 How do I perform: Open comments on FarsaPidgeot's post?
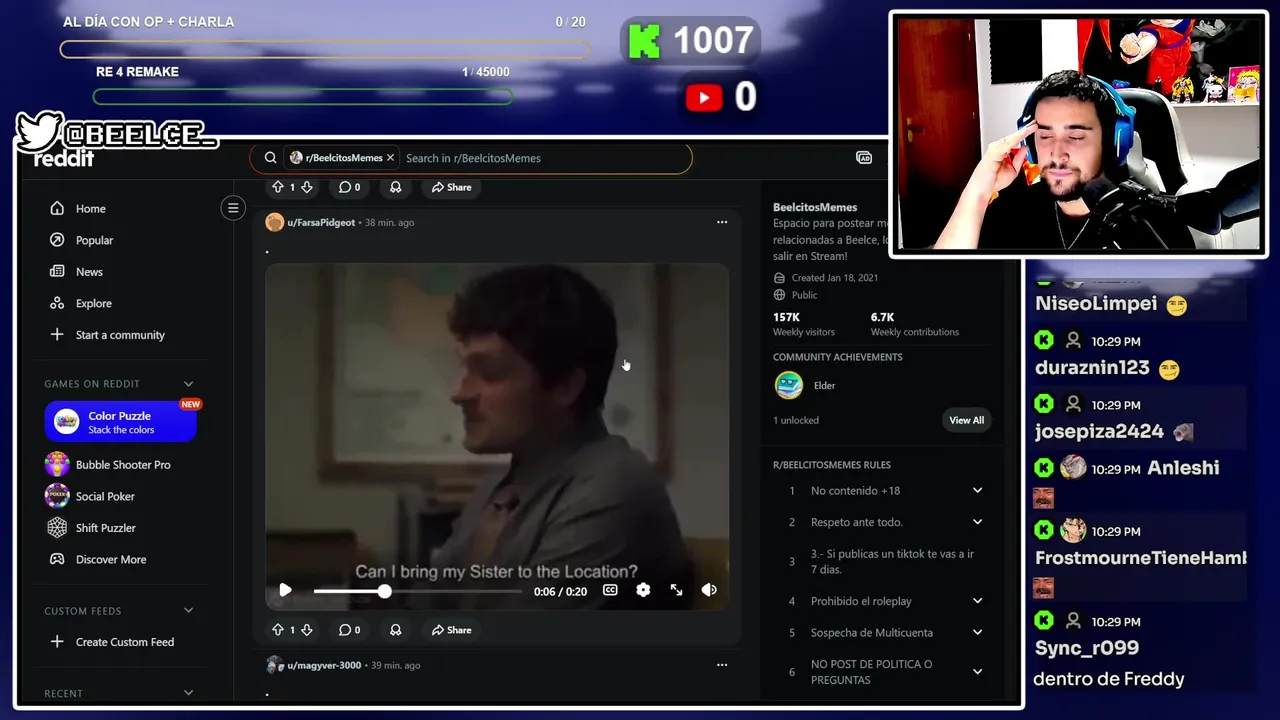click(349, 630)
